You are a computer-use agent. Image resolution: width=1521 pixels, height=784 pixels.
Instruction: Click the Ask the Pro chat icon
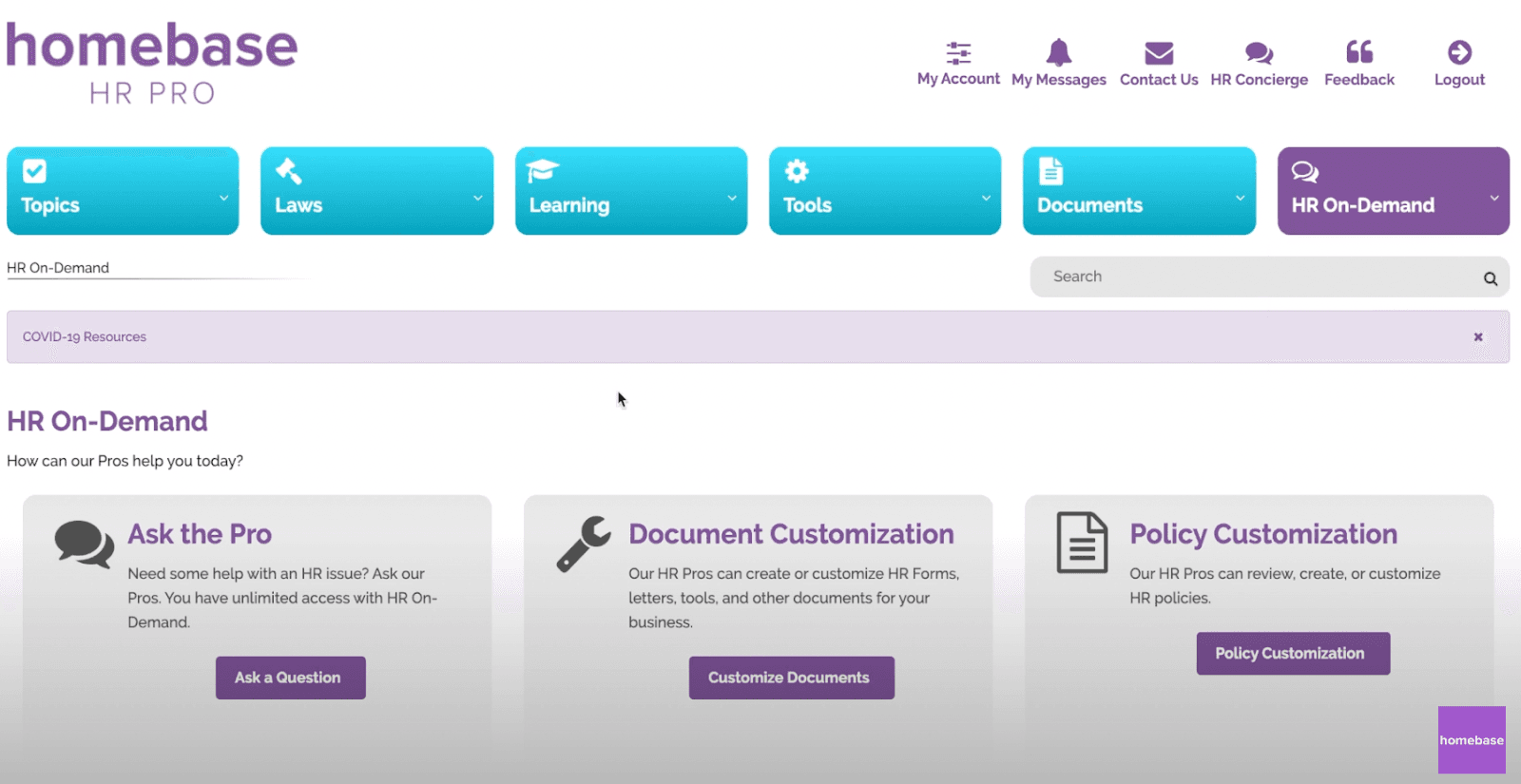pos(85,544)
